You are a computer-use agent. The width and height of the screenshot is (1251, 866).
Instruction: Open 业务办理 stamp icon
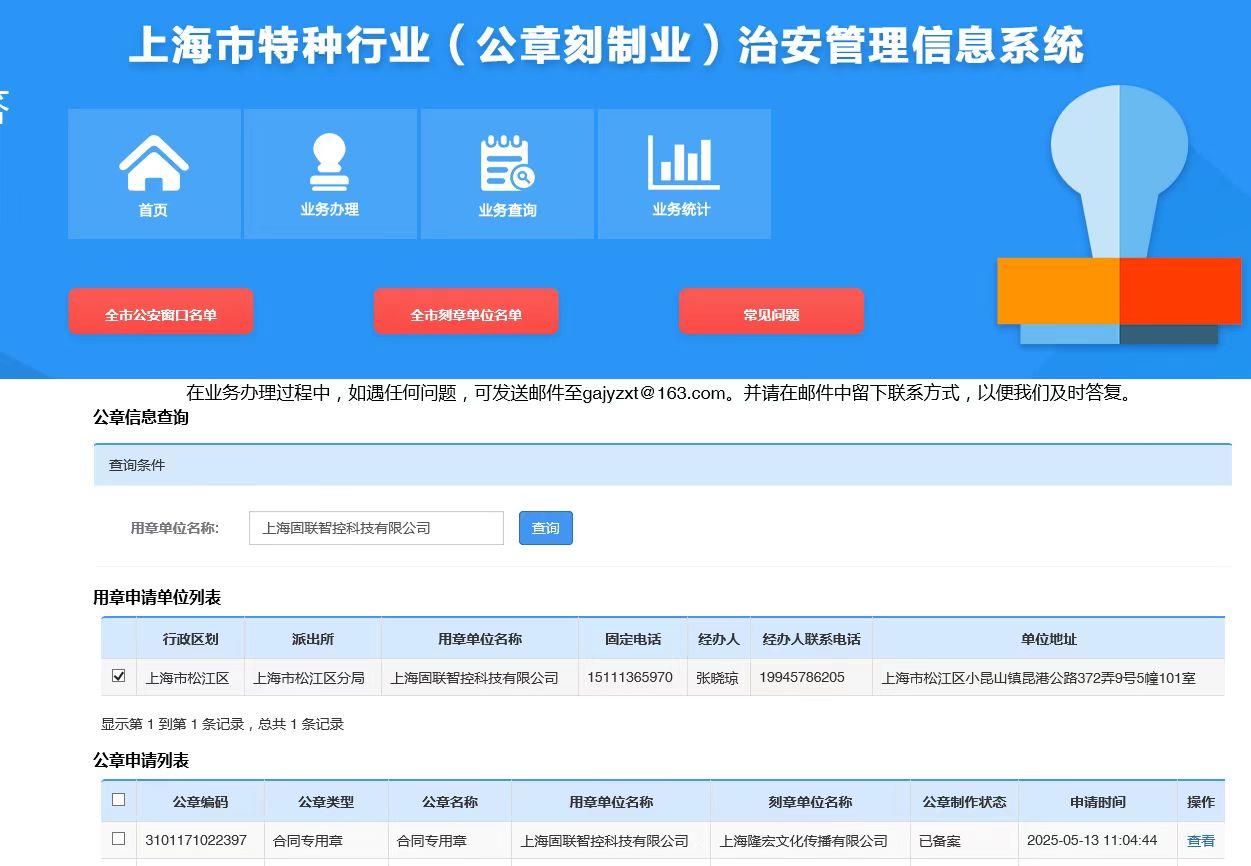(329, 165)
